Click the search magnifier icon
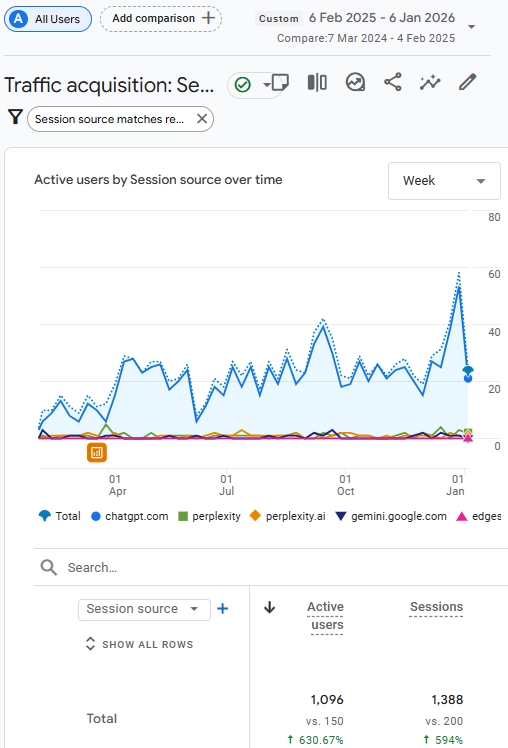The height and width of the screenshot is (748, 508). 49,568
